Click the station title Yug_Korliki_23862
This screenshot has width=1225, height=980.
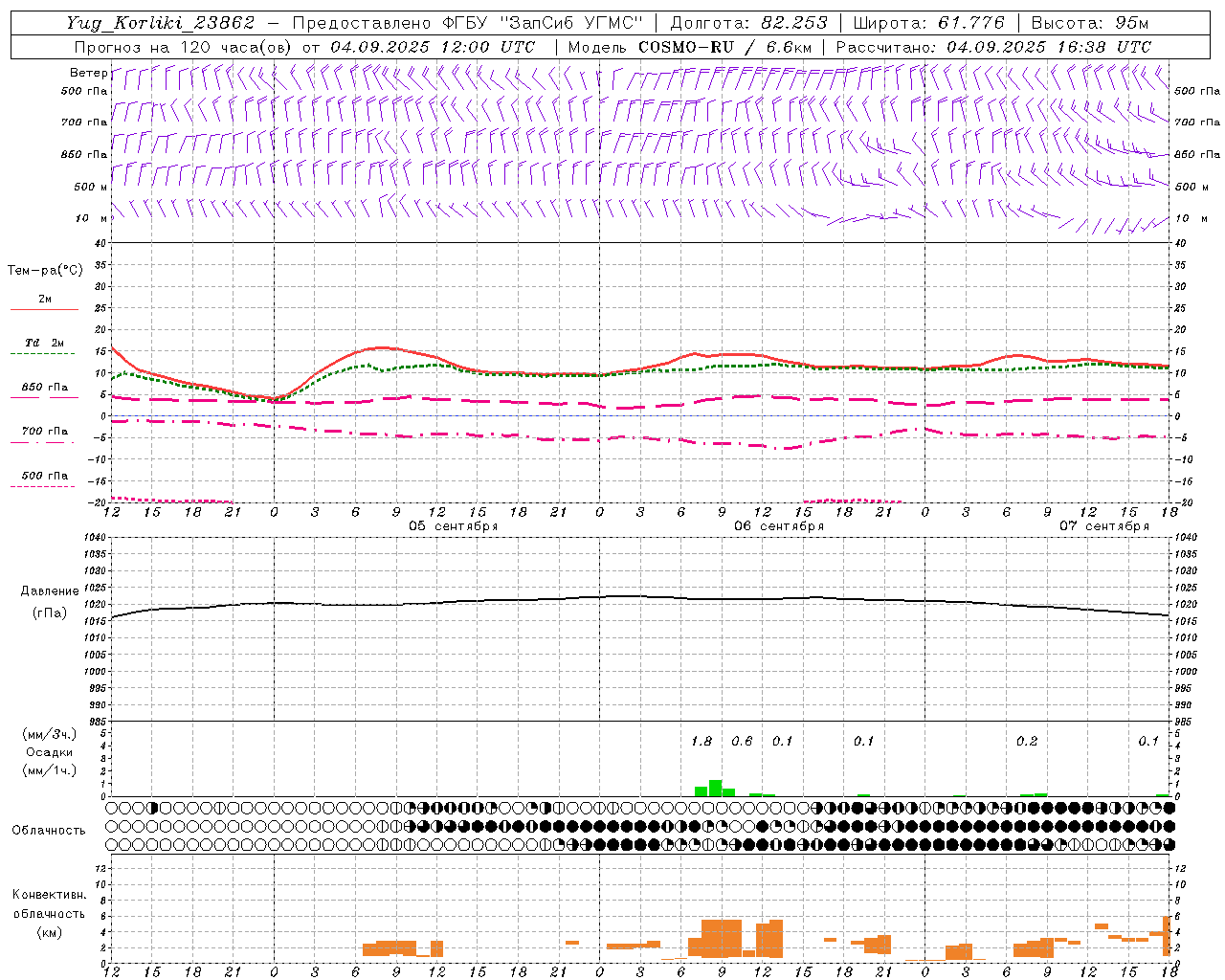pos(161,23)
